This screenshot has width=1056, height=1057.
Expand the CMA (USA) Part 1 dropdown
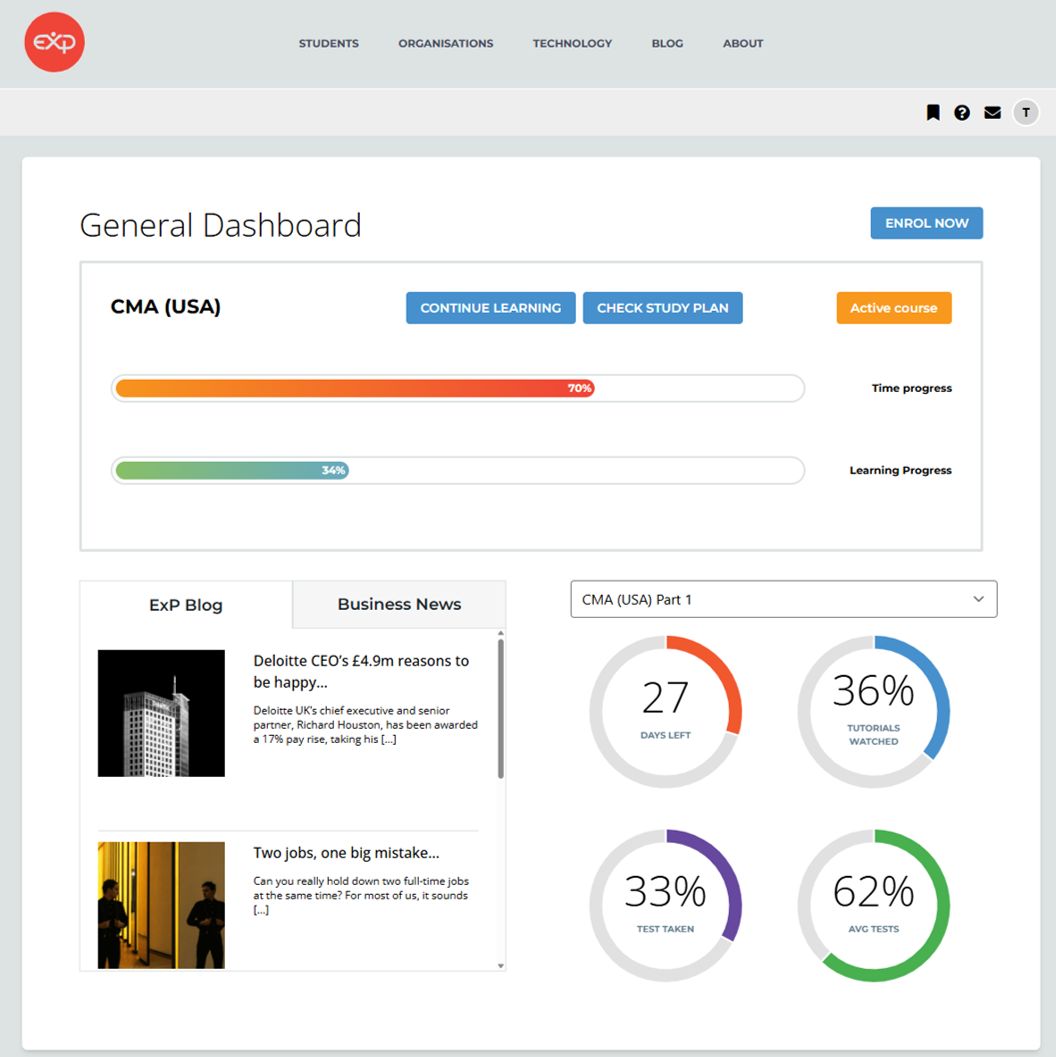tap(783, 599)
